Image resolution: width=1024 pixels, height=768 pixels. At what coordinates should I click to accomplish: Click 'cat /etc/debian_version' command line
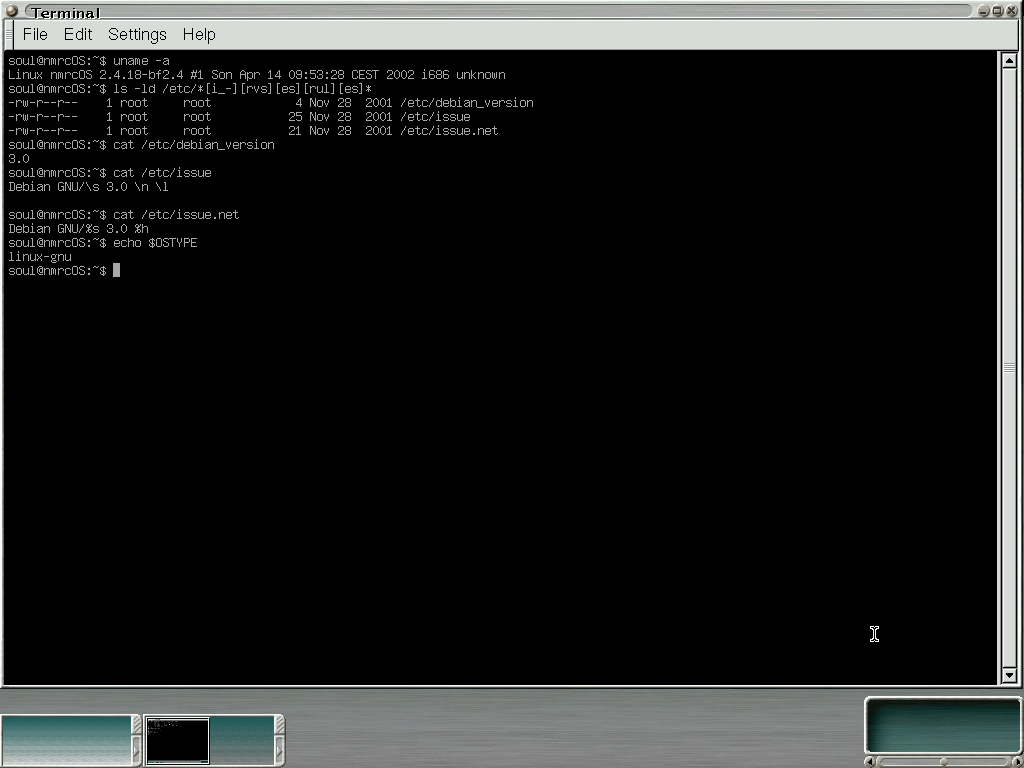194,145
